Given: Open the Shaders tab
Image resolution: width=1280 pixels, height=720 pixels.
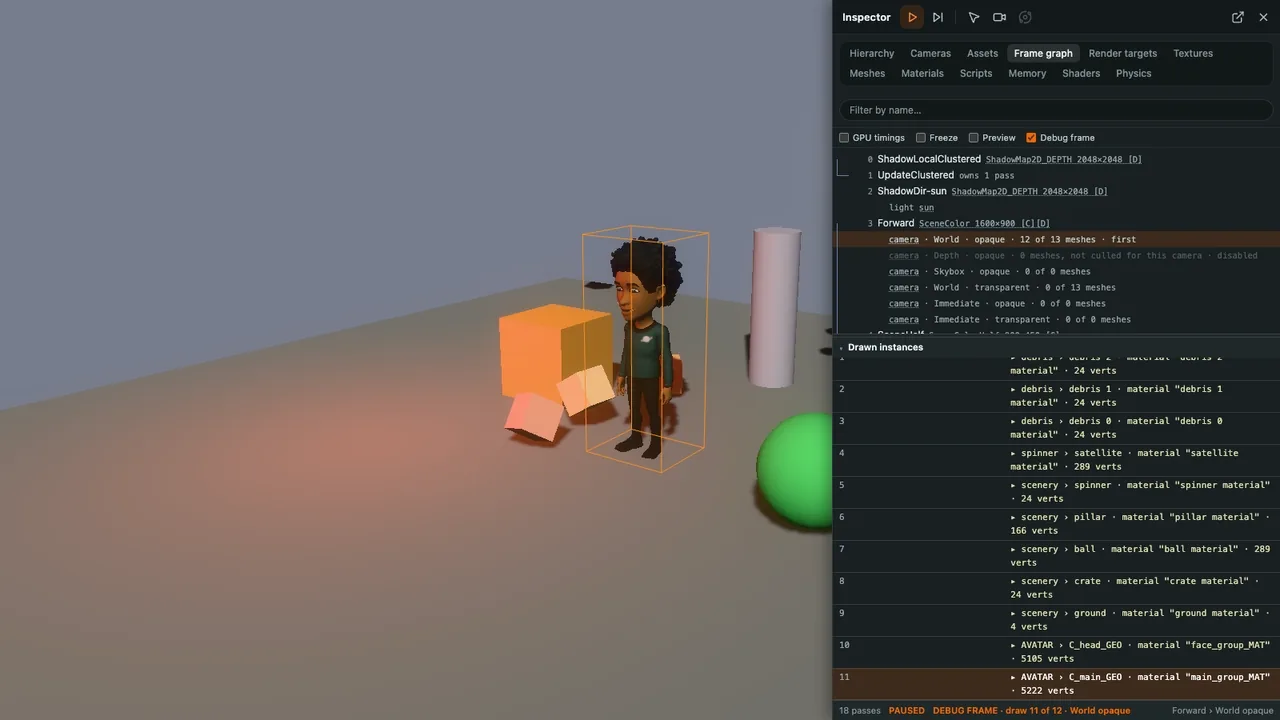Looking at the screenshot, I should coord(1081,73).
